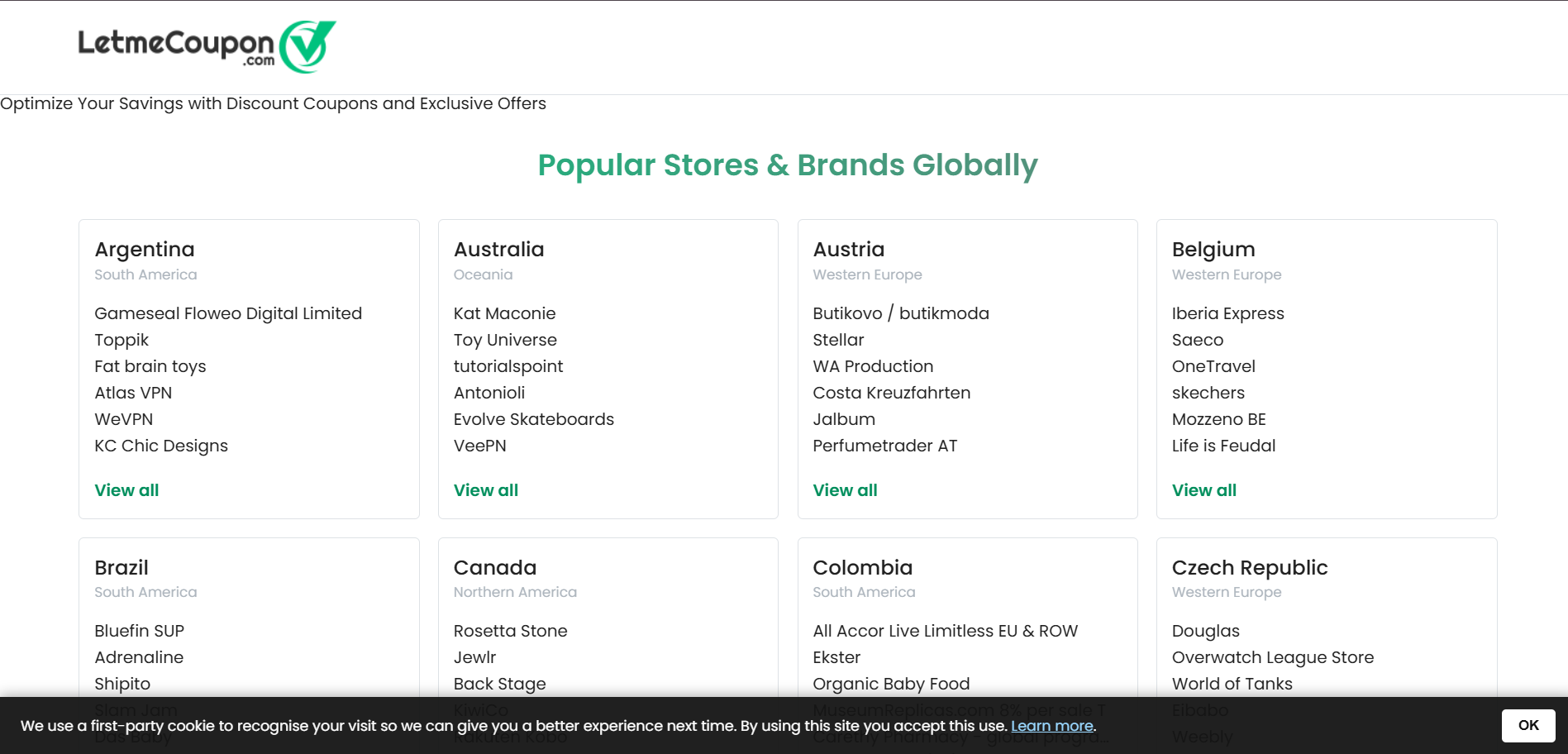The image size is (1568, 754).
Task: Open Douglas store
Action: (1206, 631)
